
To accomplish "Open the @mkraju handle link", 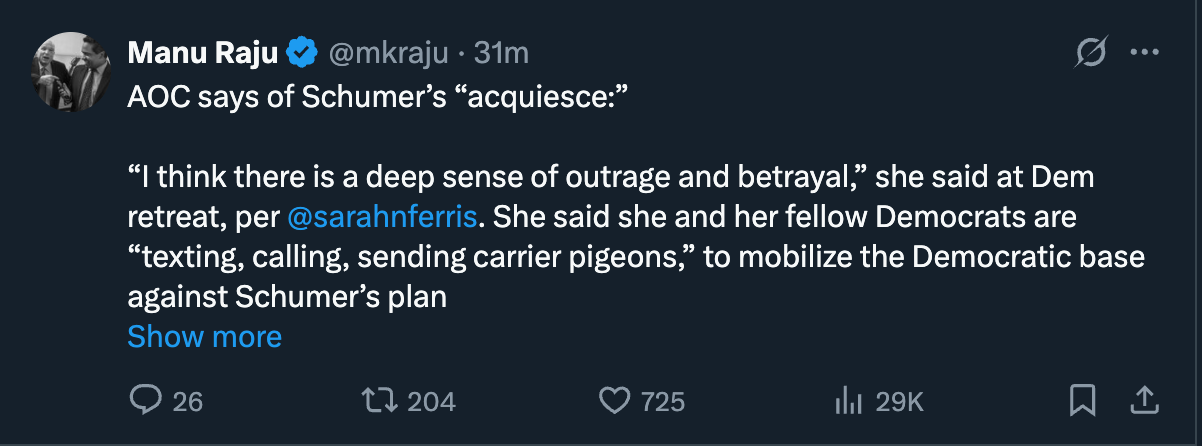I will (x=386, y=53).
